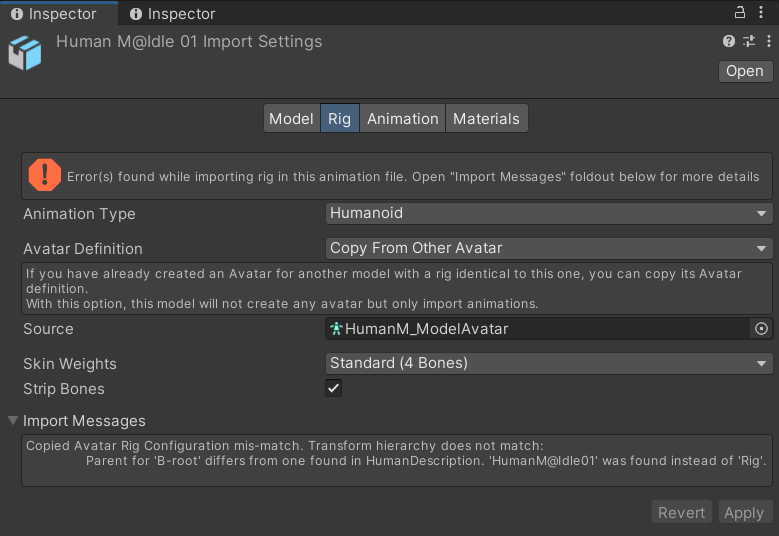Click the Open button

coord(745,71)
